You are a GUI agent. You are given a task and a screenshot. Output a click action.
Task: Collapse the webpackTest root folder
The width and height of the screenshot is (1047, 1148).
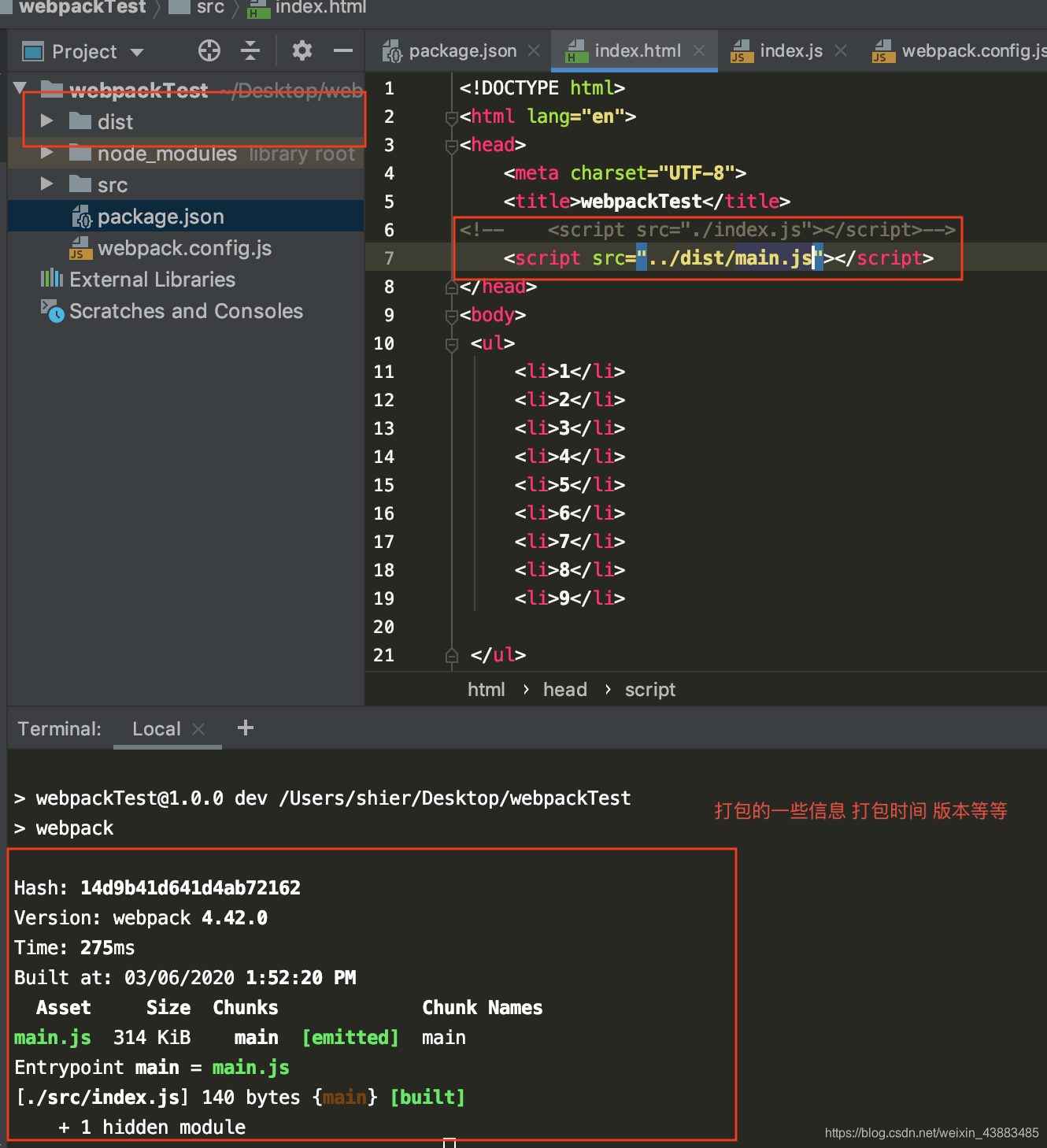click(x=20, y=88)
